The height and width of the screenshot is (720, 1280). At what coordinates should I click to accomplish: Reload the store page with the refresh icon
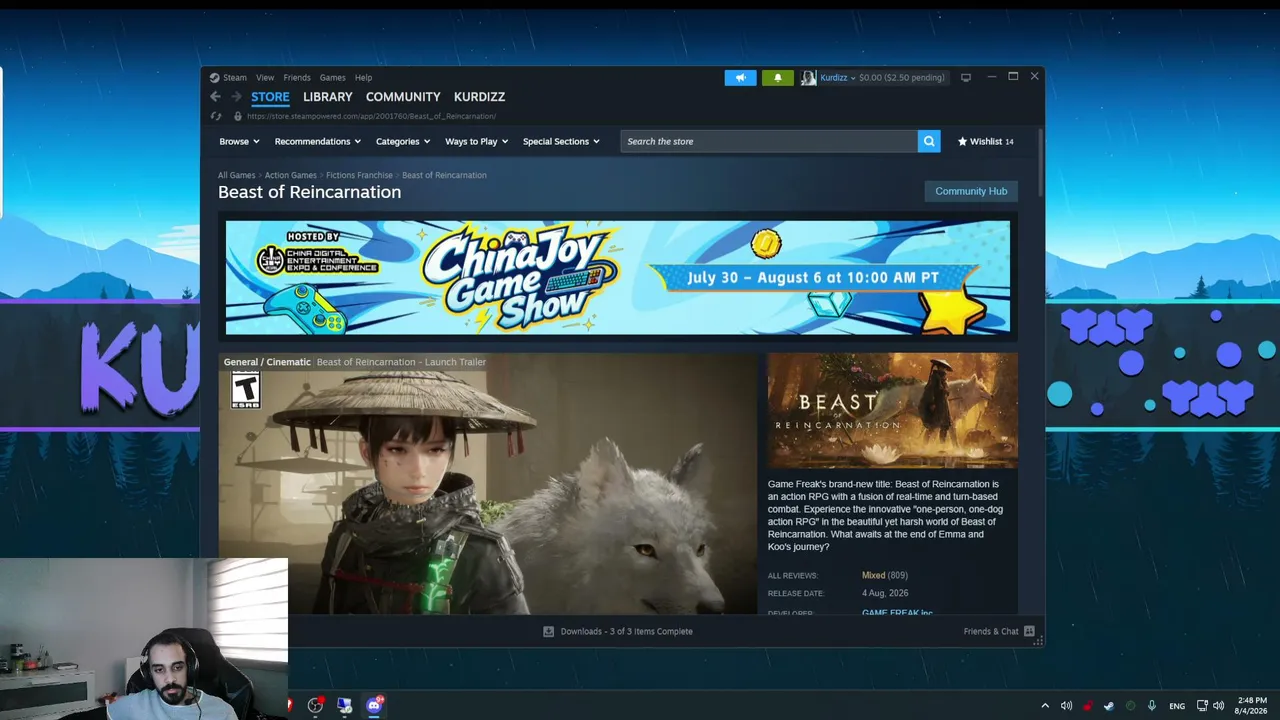215,116
